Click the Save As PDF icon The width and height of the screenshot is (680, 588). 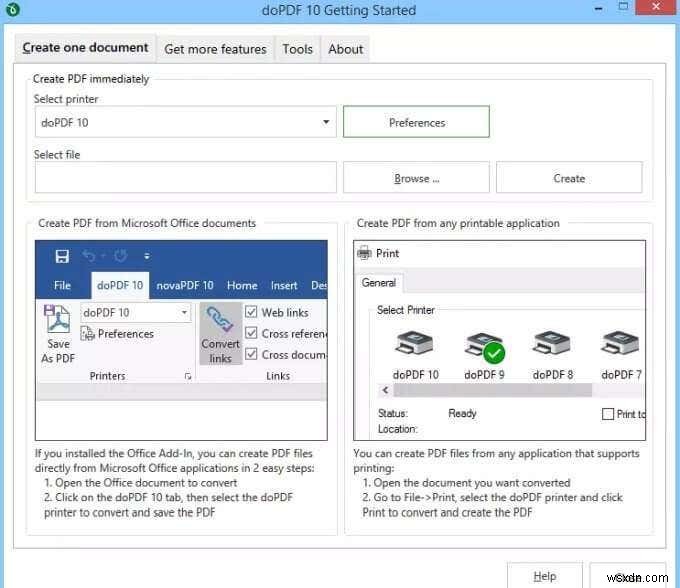(x=57, y=319)
